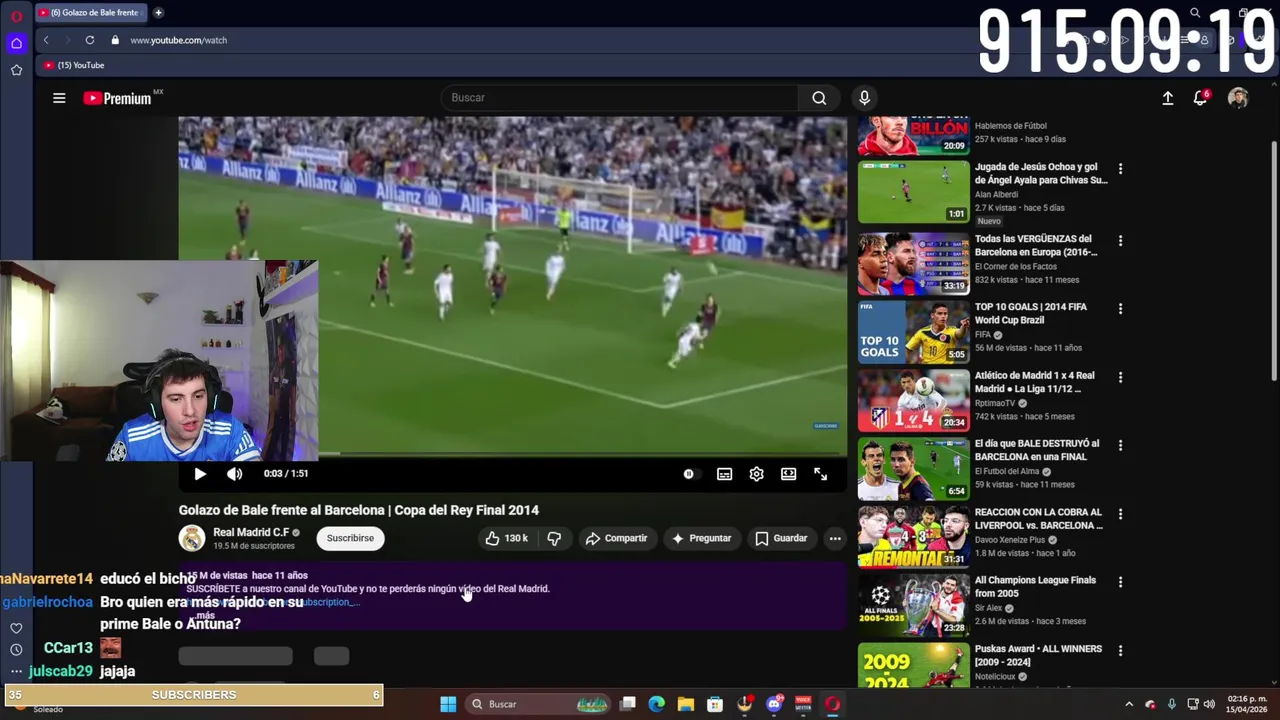Open Windows Start menu
This screenshot has width=1280, height=720.
click(448, 704)
